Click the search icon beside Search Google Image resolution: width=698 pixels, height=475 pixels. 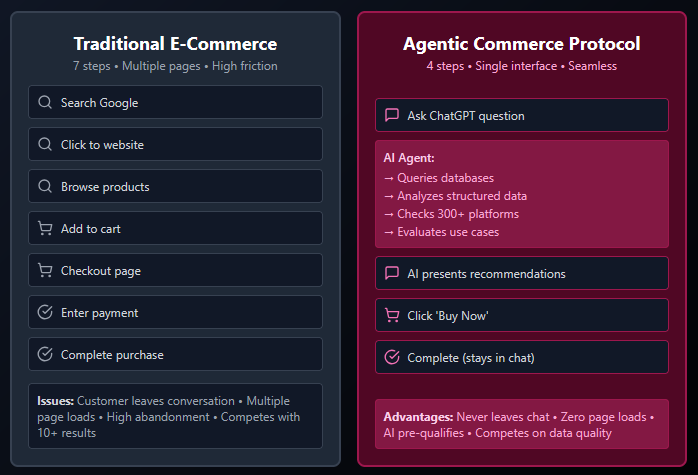tap(45, 103)
